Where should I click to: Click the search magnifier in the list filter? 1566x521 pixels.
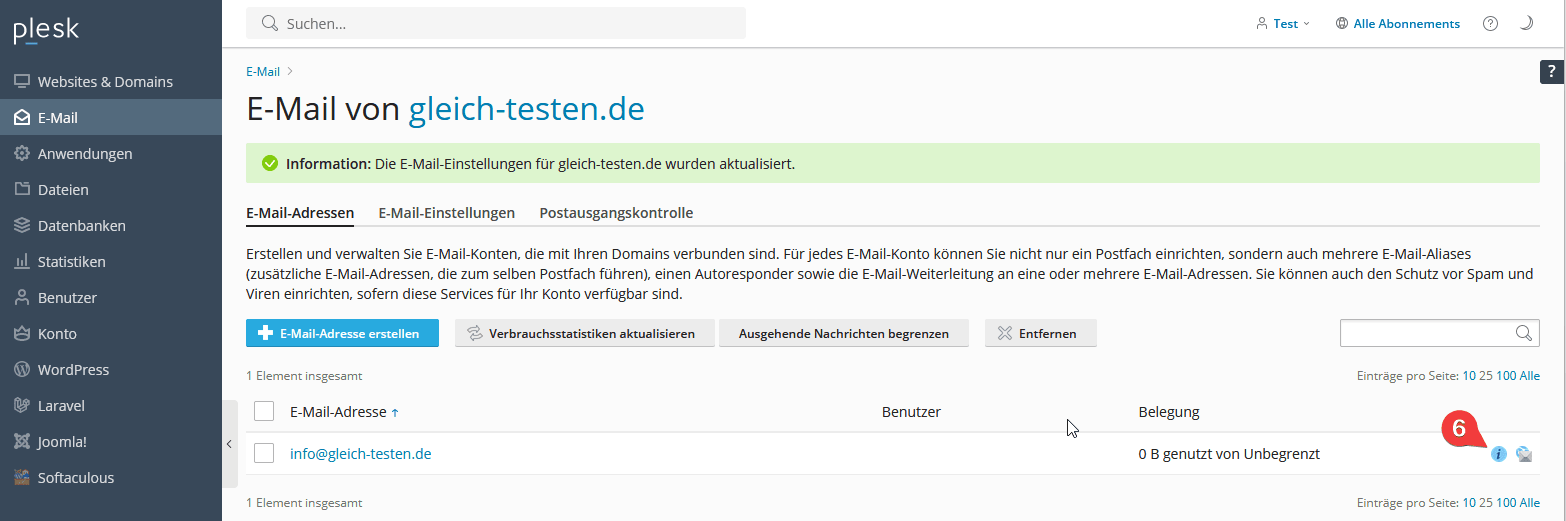(x=1524, y=333)
